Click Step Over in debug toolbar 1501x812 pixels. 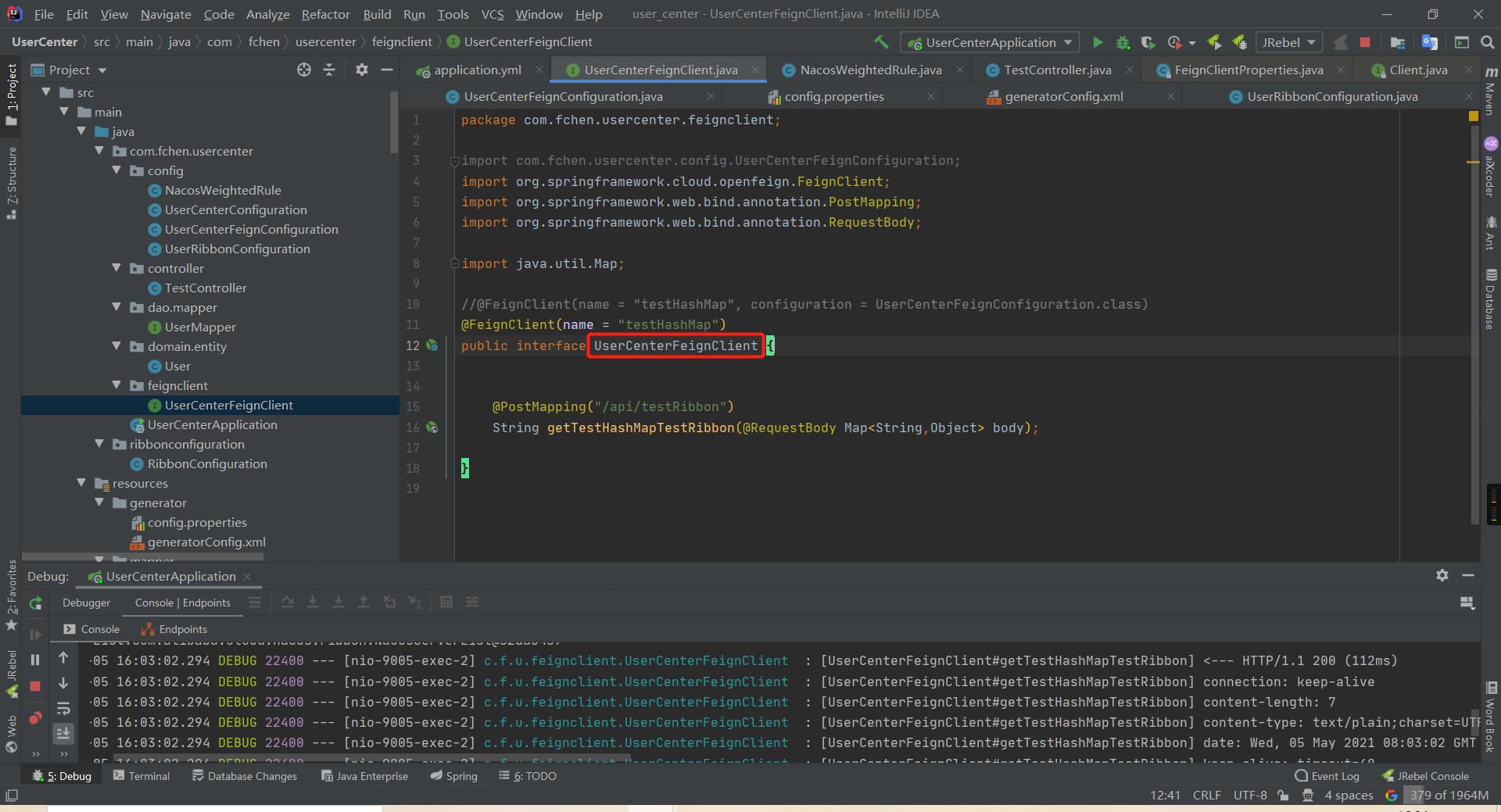click(x=288, y=602)
